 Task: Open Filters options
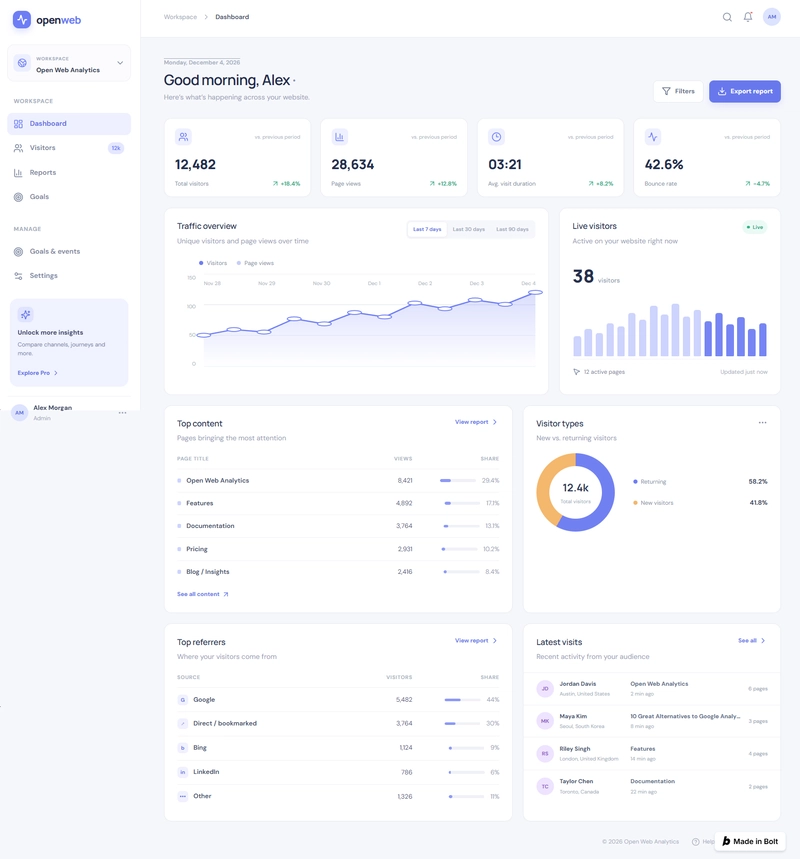[678, 91]
